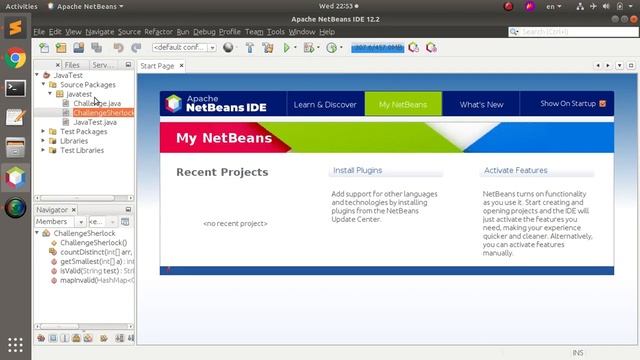Click the Navigator icon beside filter dropdown

125,222
